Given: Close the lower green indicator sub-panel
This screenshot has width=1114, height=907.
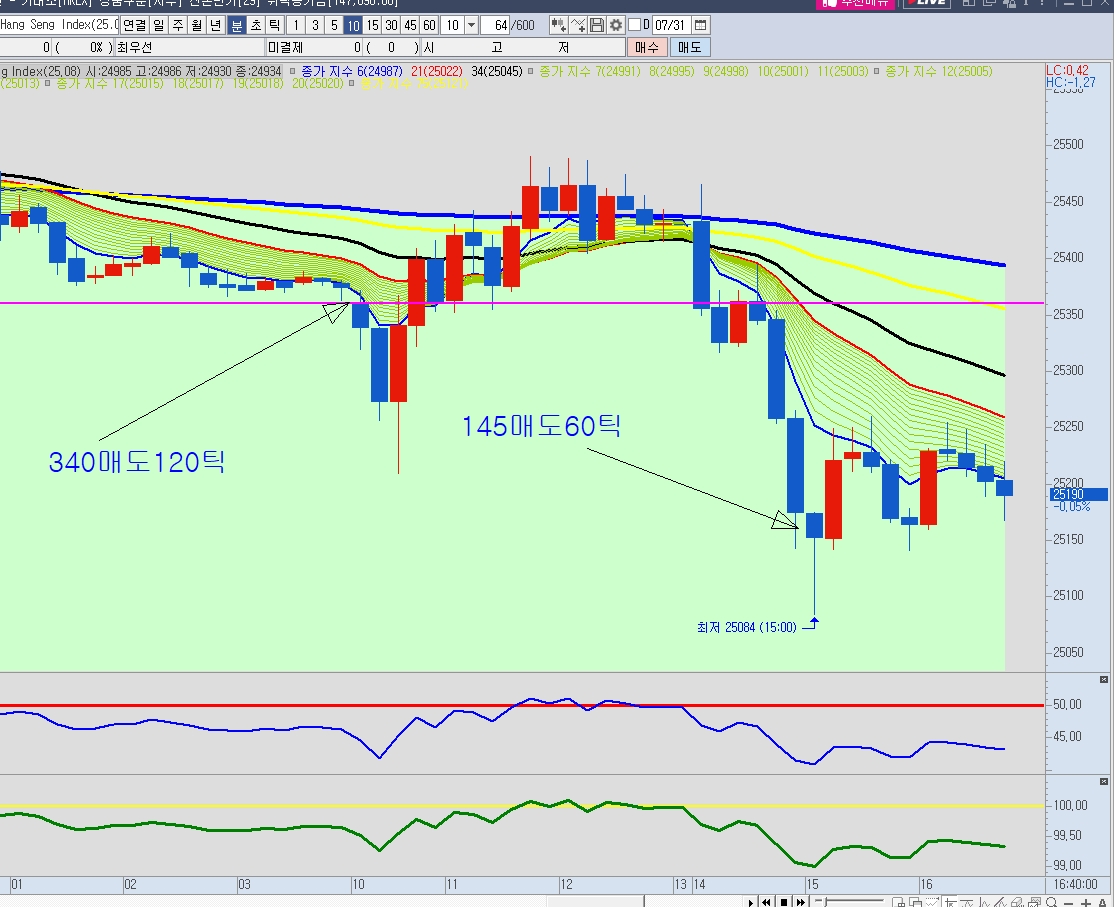Looking at the screenshot, I should (x=1103, y=780).
